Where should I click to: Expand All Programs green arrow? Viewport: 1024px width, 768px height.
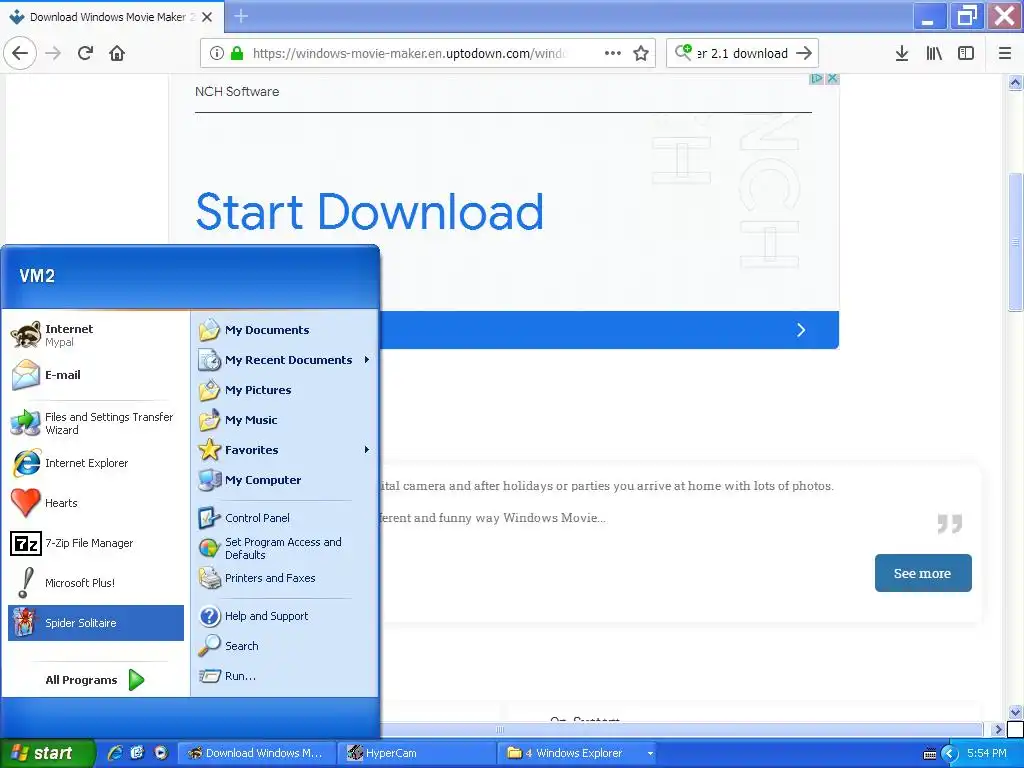[136, 680]
